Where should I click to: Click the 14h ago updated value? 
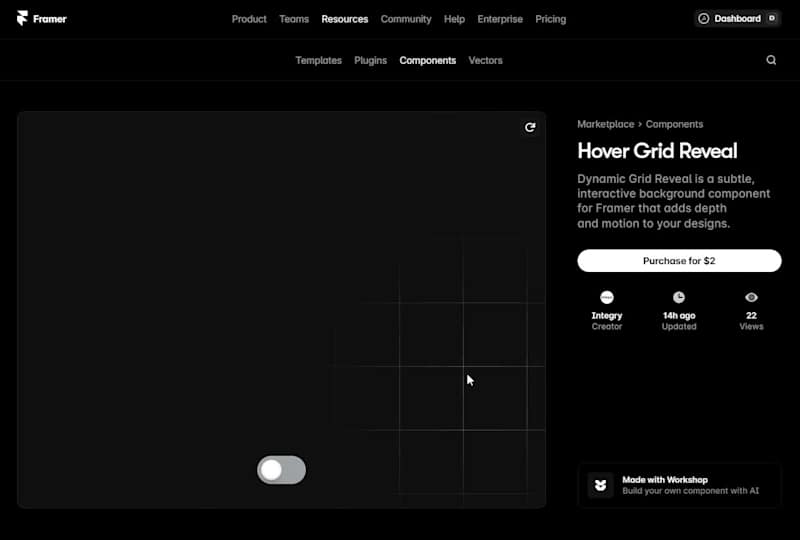[679, 315]
